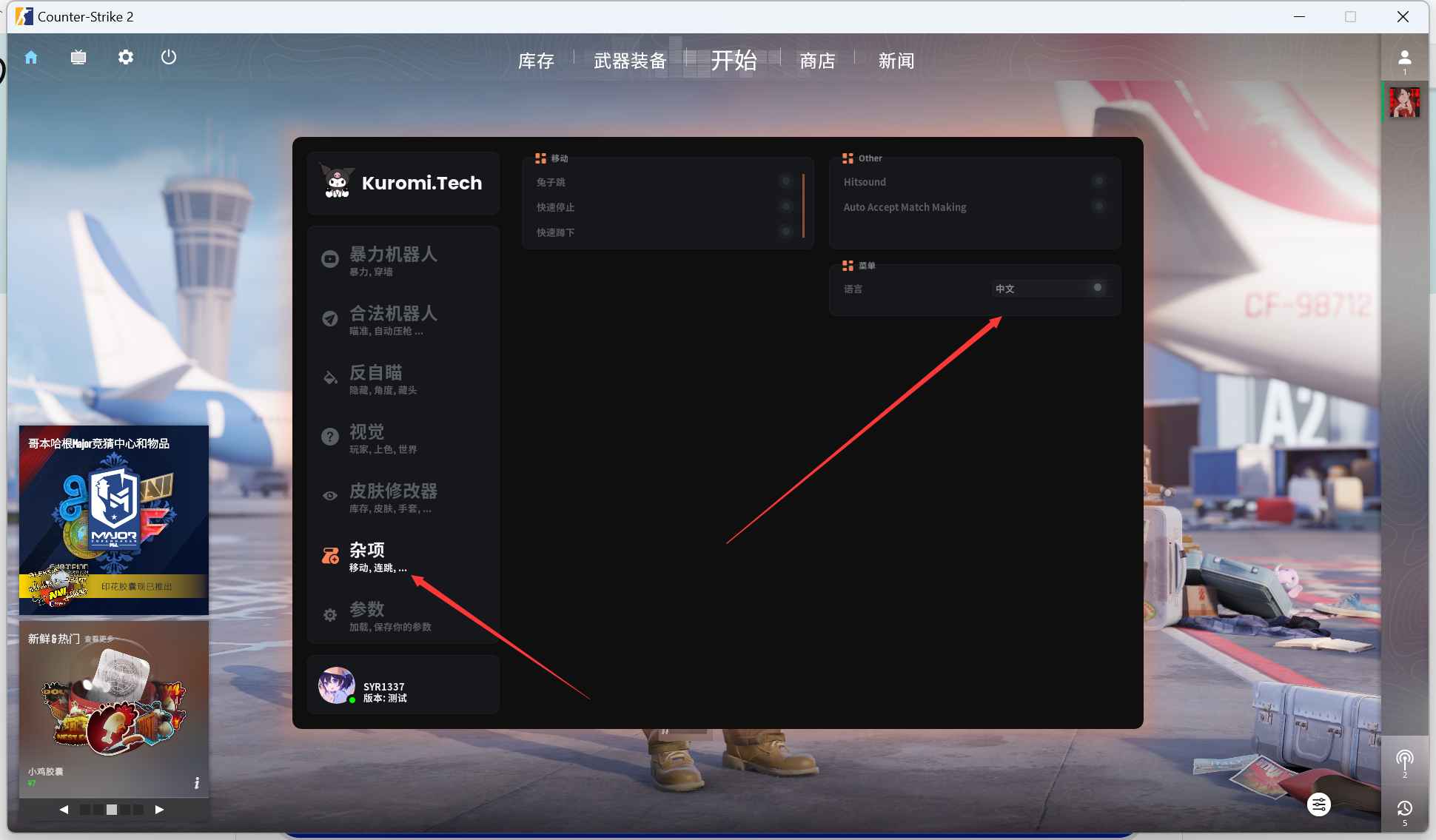Toggle Auto Accept Match Making
The height and width of the screenshot is (840, 1436).
[x=1097, y=207]
